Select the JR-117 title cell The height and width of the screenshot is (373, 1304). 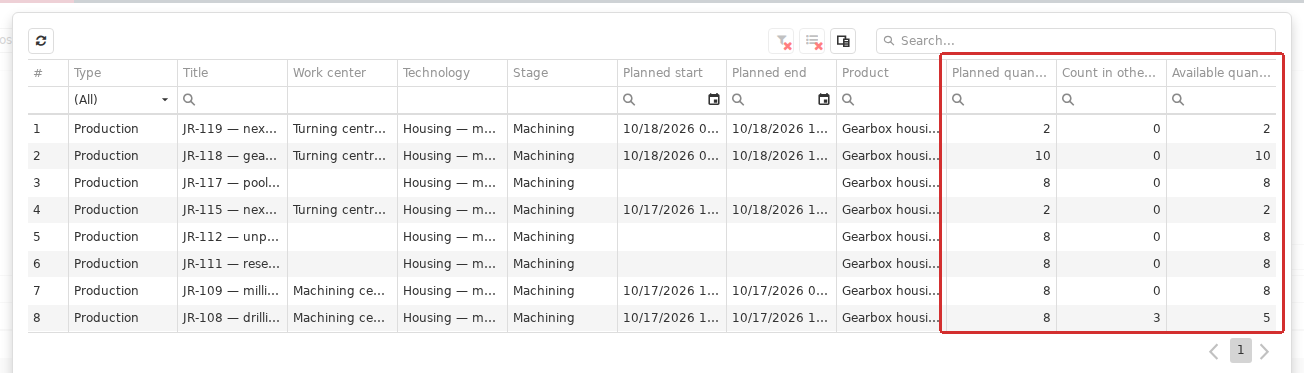[x=233, y=183]
